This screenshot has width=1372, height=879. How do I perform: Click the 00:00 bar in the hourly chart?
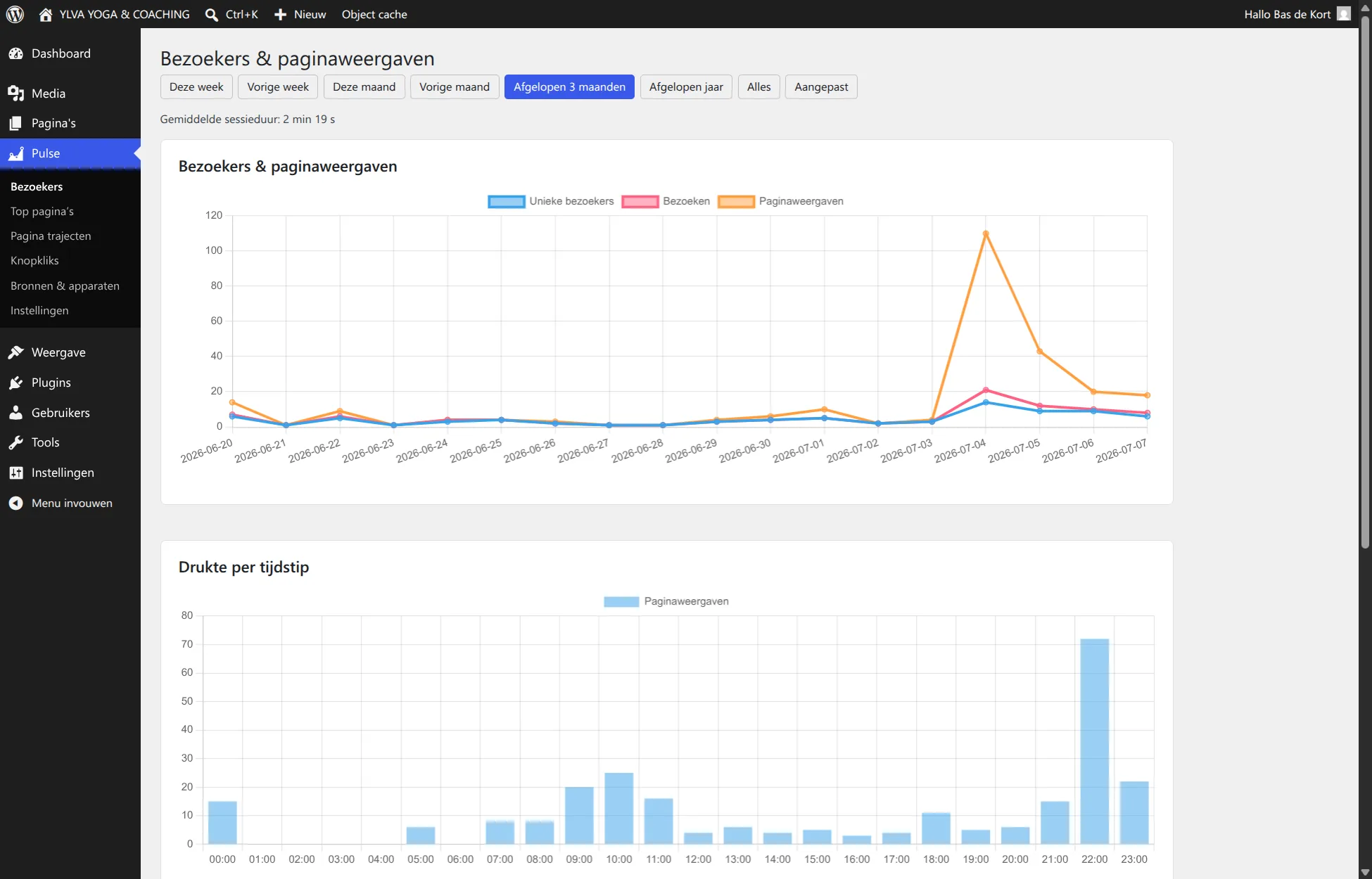coord(222,823)
